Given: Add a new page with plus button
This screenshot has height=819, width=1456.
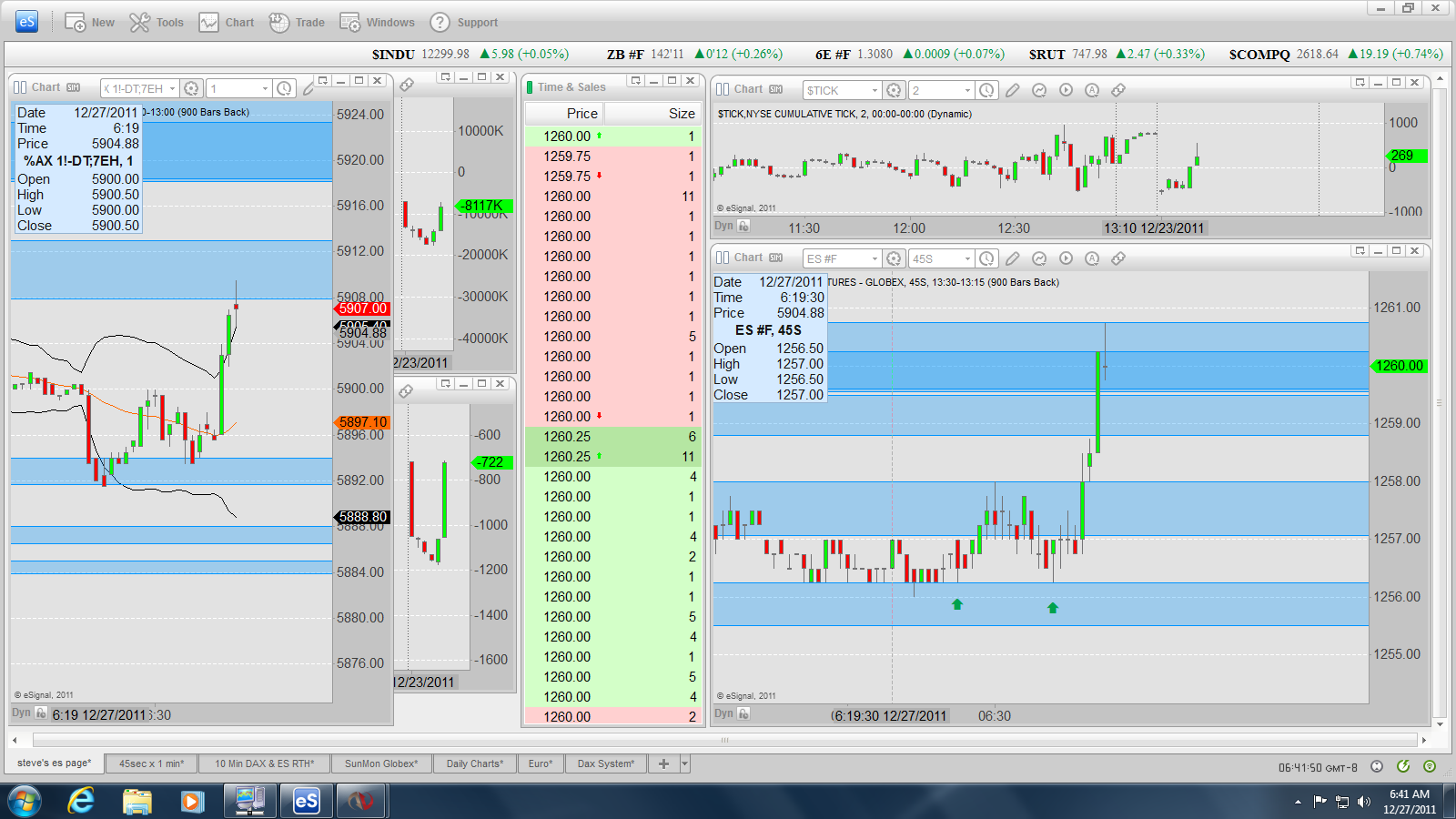Looking at the screenshot, I should click(x=663, y=763).
